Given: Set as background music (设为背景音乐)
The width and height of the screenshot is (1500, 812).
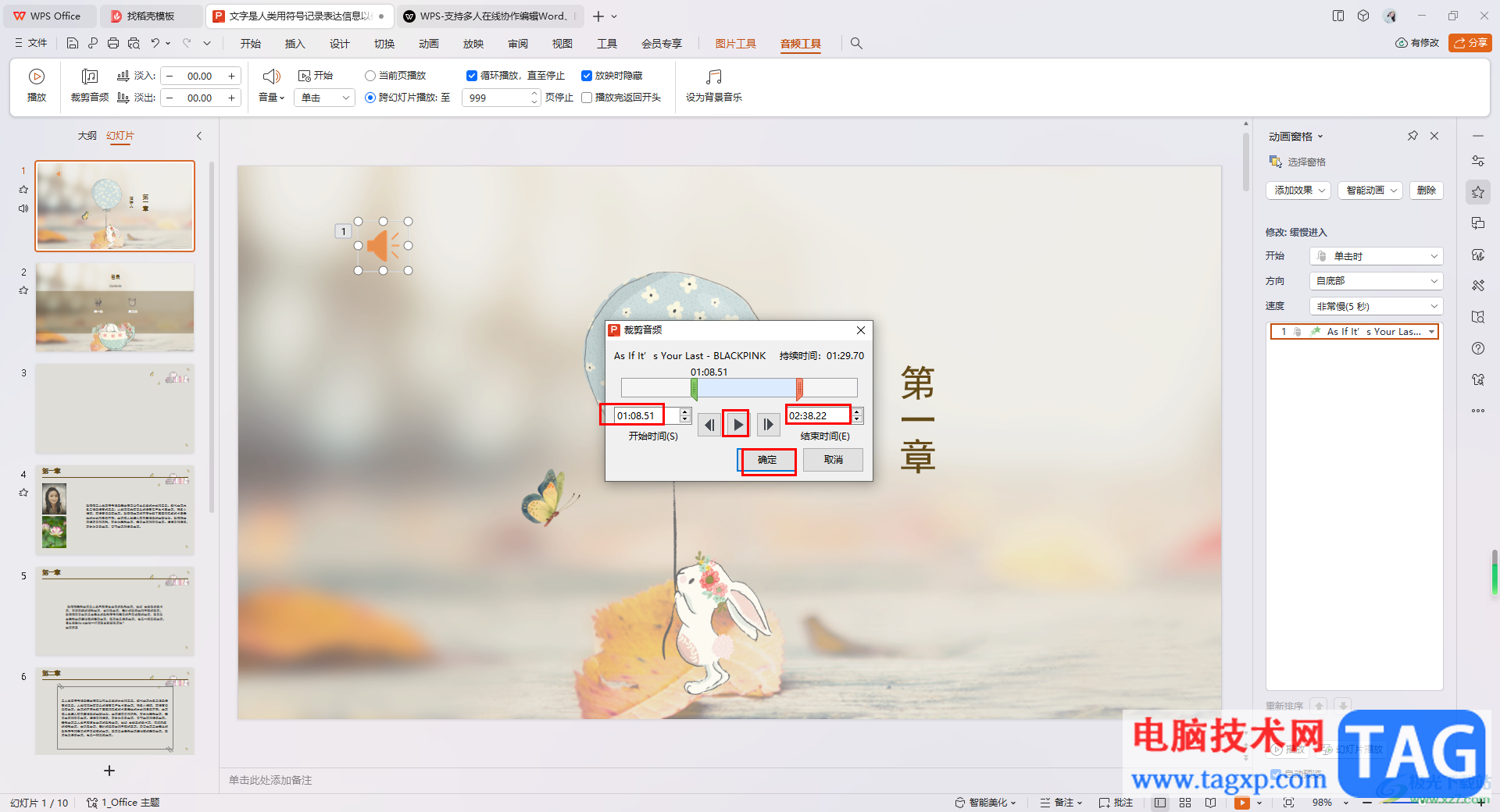Looking at the screenshot, I should click(x=713, y=86).
